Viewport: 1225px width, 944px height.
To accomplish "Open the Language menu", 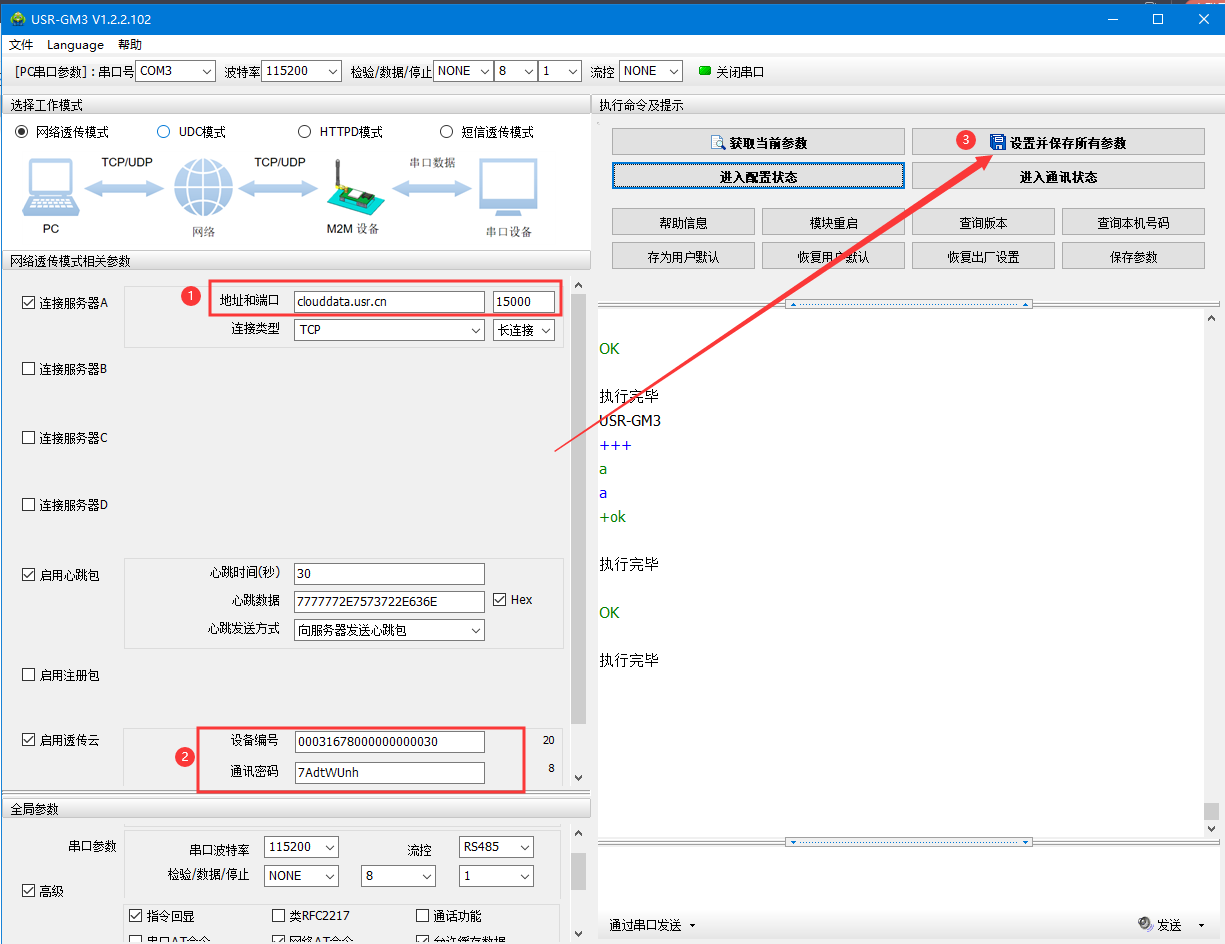I will pos(75,45).
